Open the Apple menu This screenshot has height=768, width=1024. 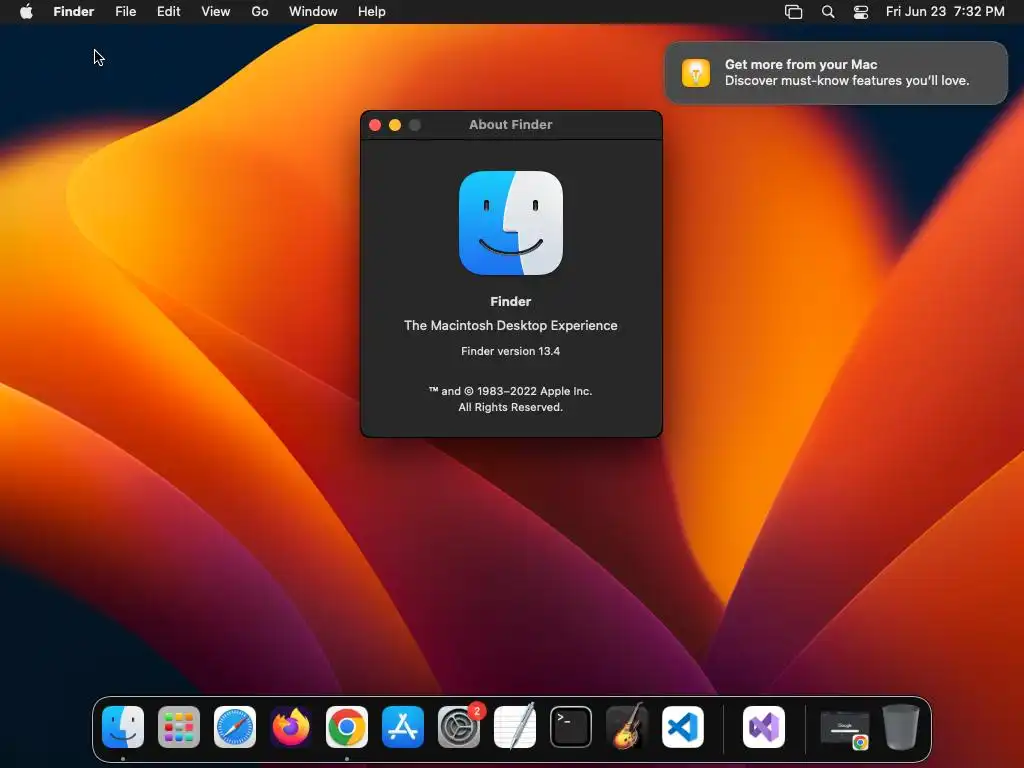pyautogui.click(x=26, y=12)
